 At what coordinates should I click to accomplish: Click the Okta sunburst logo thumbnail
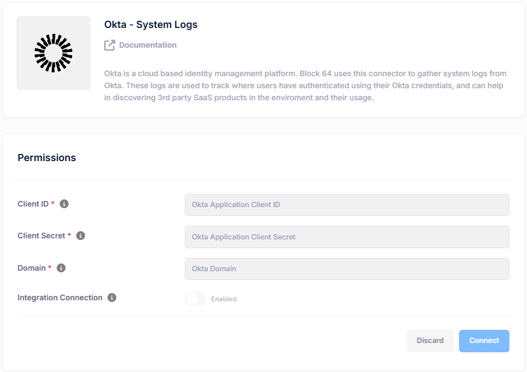click(53, 53)
